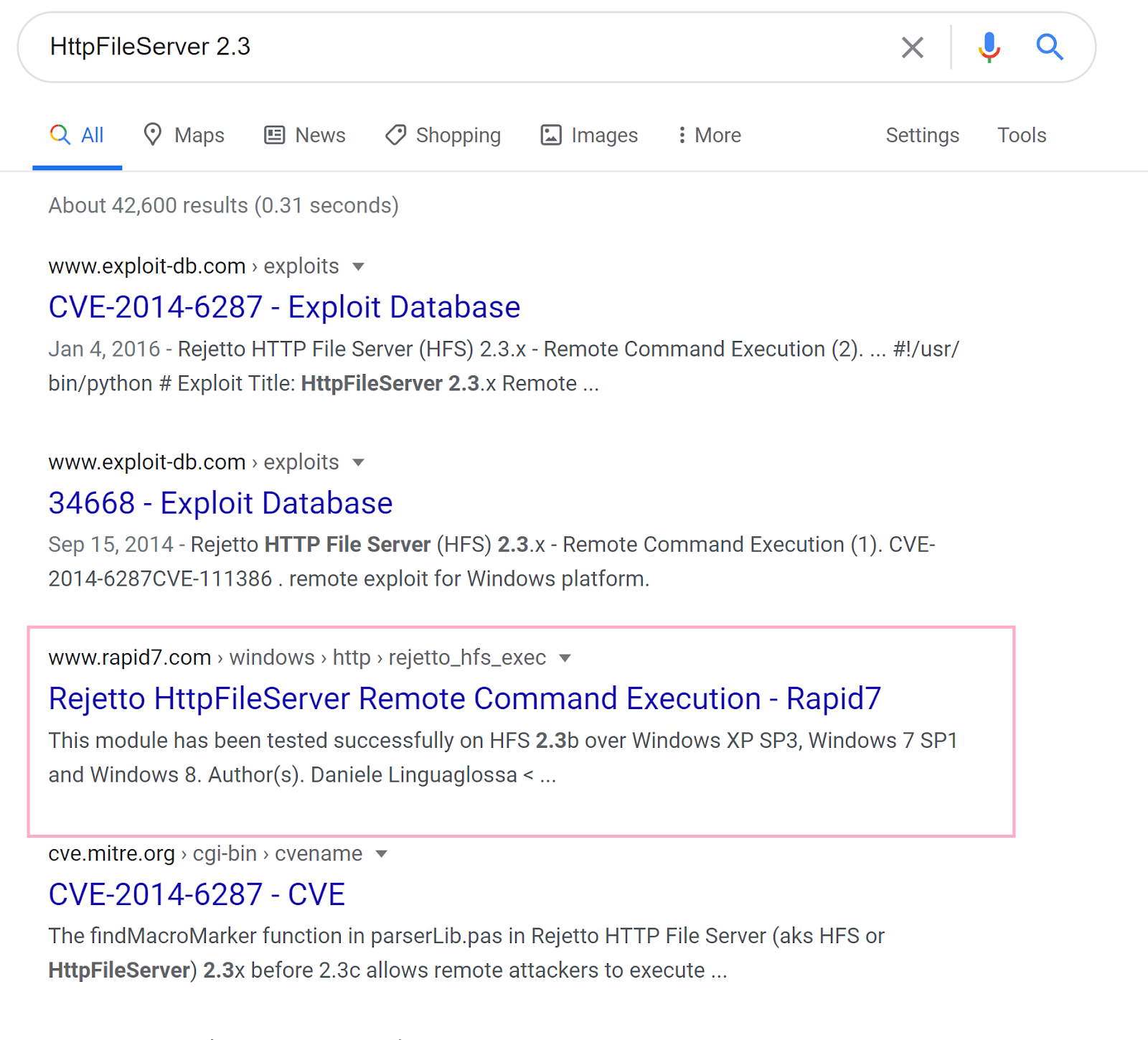
Task: Switch to the All results tab
Action: [x=77, y=135]
